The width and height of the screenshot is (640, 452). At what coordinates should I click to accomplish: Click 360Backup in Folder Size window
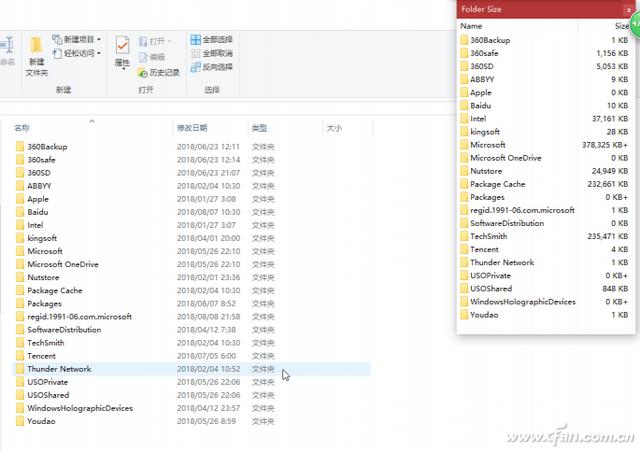coord(485,40)
